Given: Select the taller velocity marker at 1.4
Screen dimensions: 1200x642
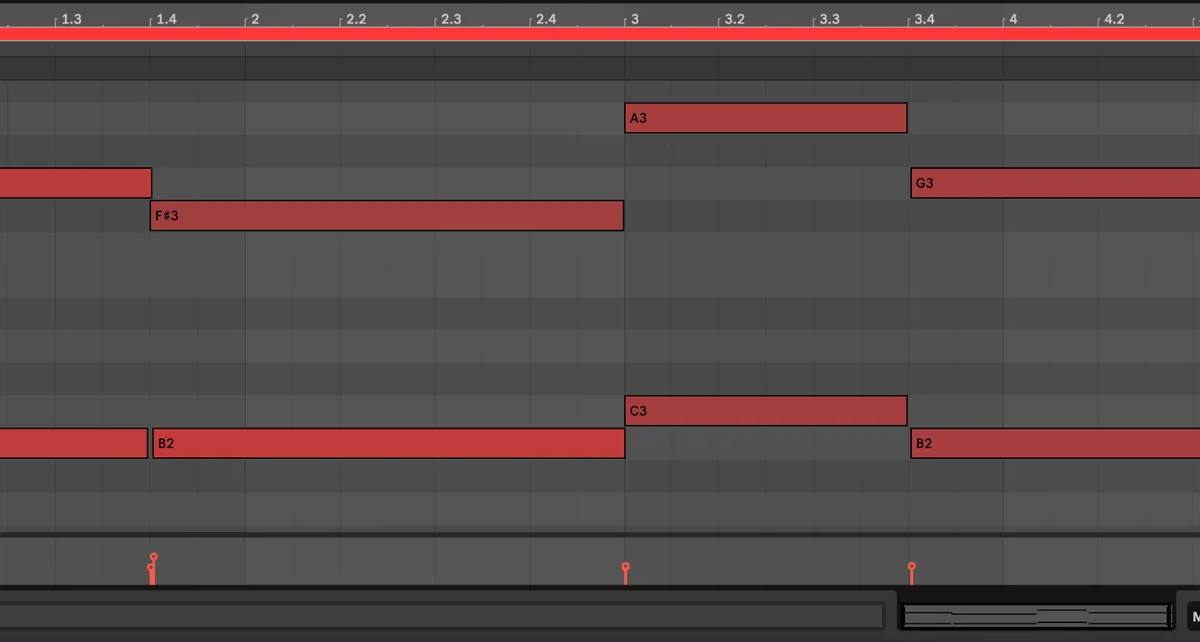Looking at the screenshot, I should 154,556.
